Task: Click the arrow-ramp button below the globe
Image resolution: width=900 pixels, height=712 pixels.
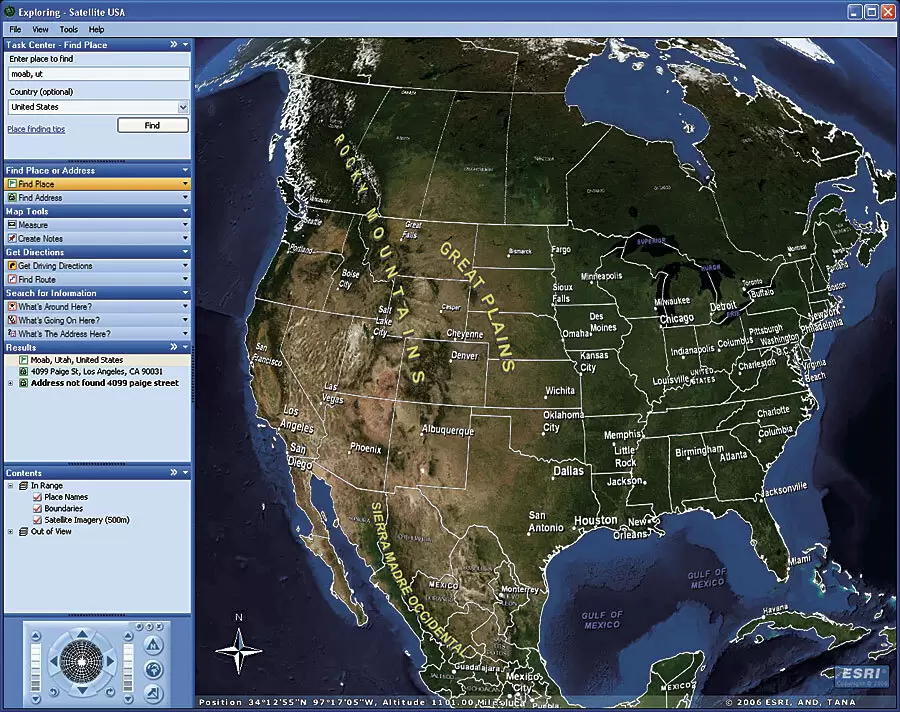Action: coord(153,694)
